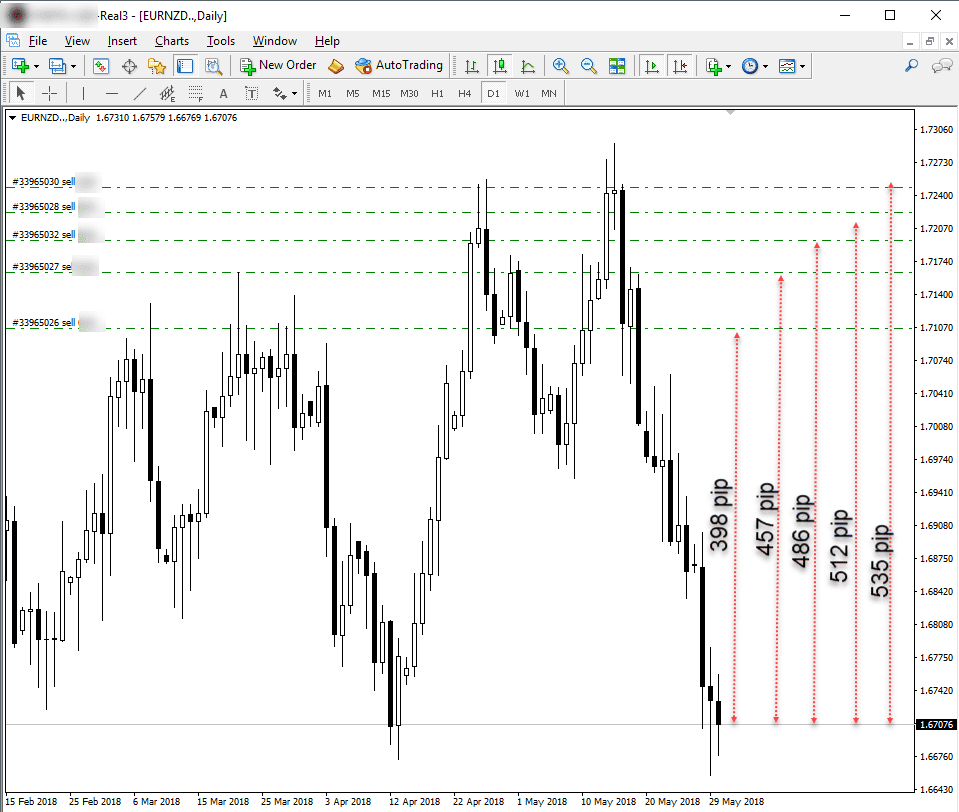Viewport: 959px width, 812px height.
Task: Open the Insert menu
Action: (122, 41)
